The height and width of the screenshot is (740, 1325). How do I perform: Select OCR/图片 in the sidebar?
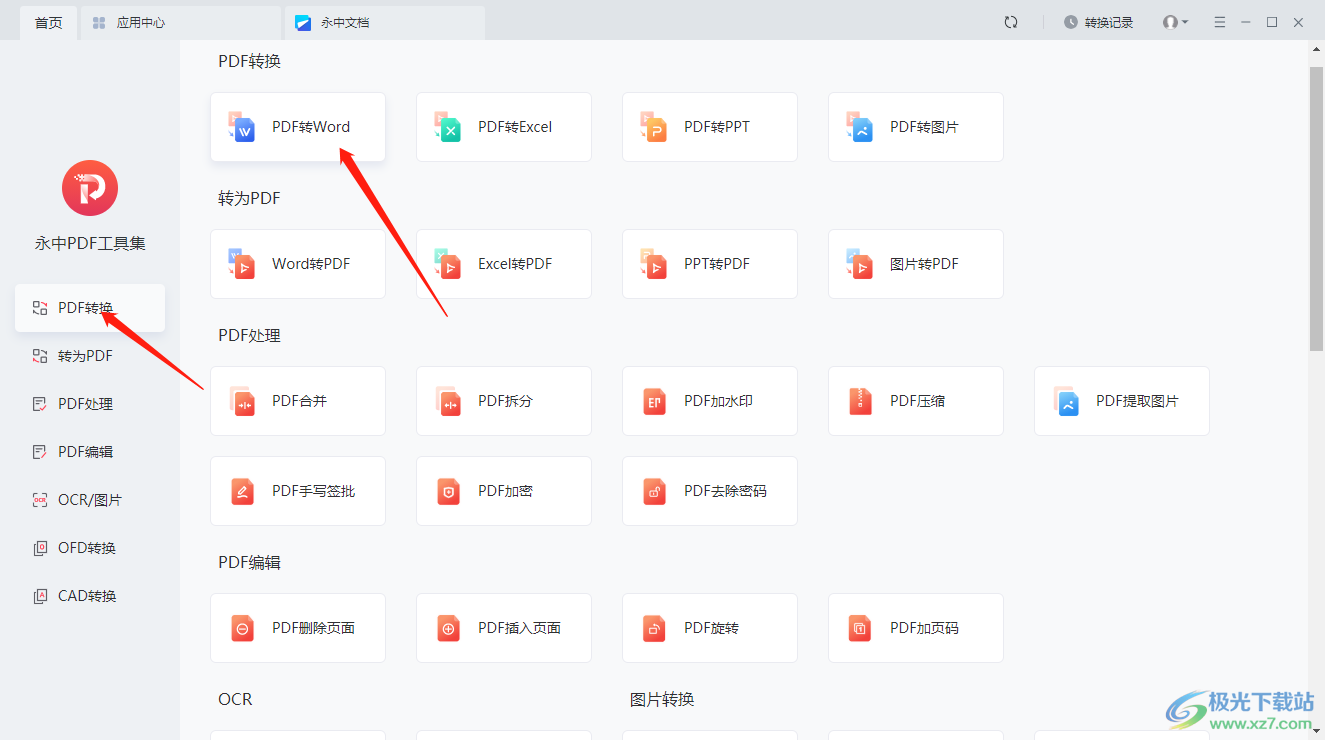[90, 500]
